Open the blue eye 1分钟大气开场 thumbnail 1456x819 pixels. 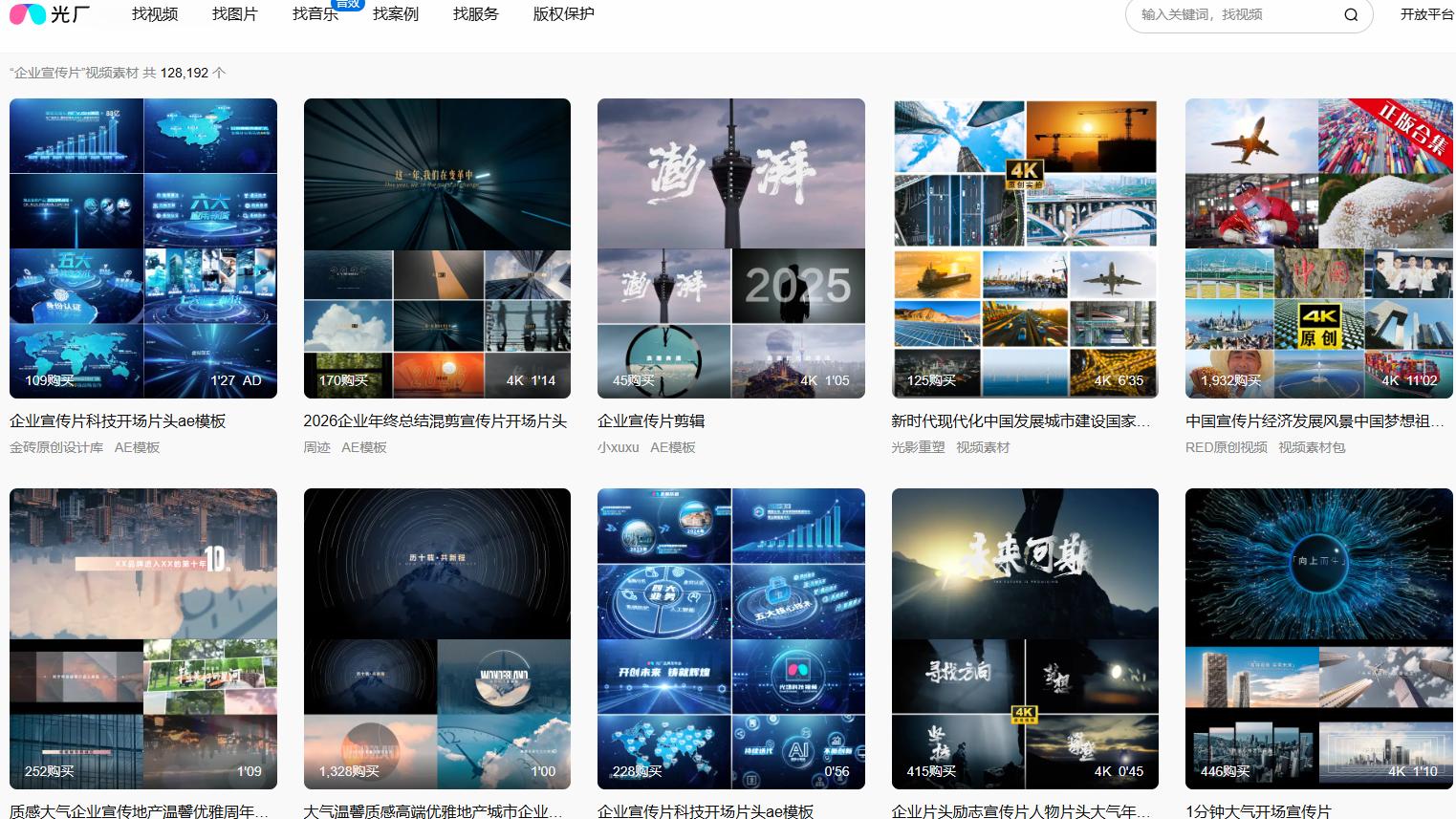(1319, 638)
